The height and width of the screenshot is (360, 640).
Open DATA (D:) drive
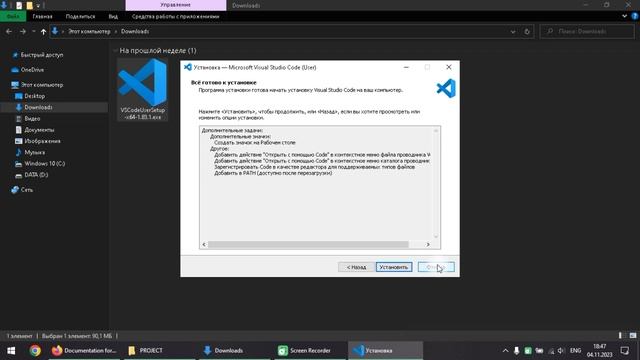(x=32, y=175)
